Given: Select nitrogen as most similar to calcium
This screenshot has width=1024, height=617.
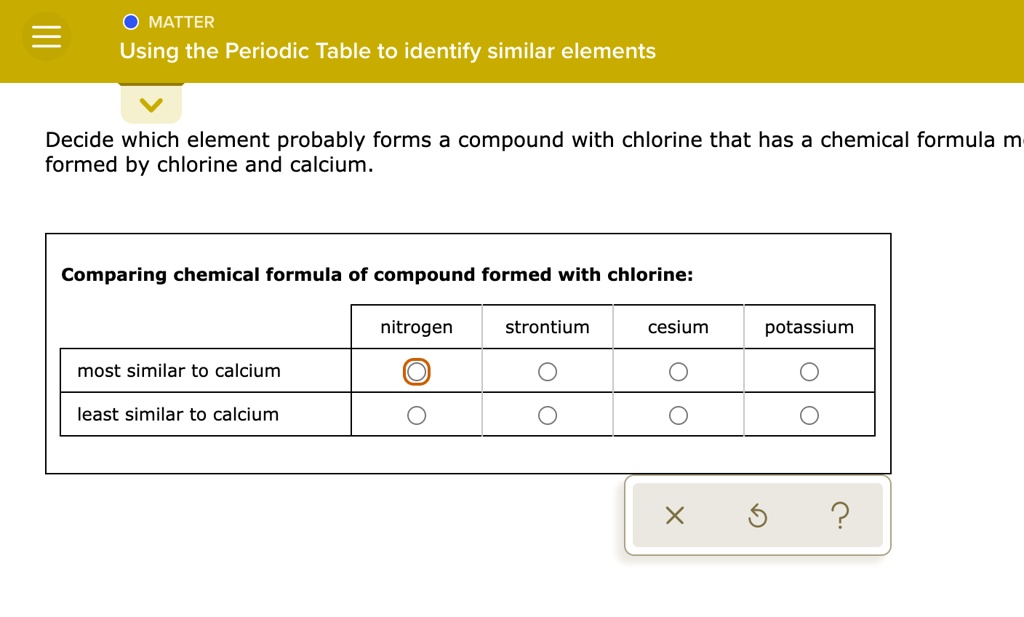Looking at the screenshot, I should pos(417,372).
